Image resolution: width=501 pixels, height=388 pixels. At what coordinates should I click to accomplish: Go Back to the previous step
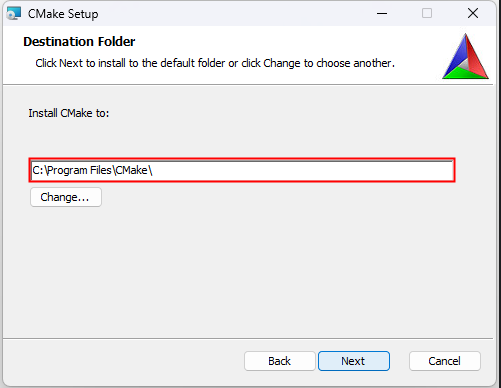coord(280,361)
